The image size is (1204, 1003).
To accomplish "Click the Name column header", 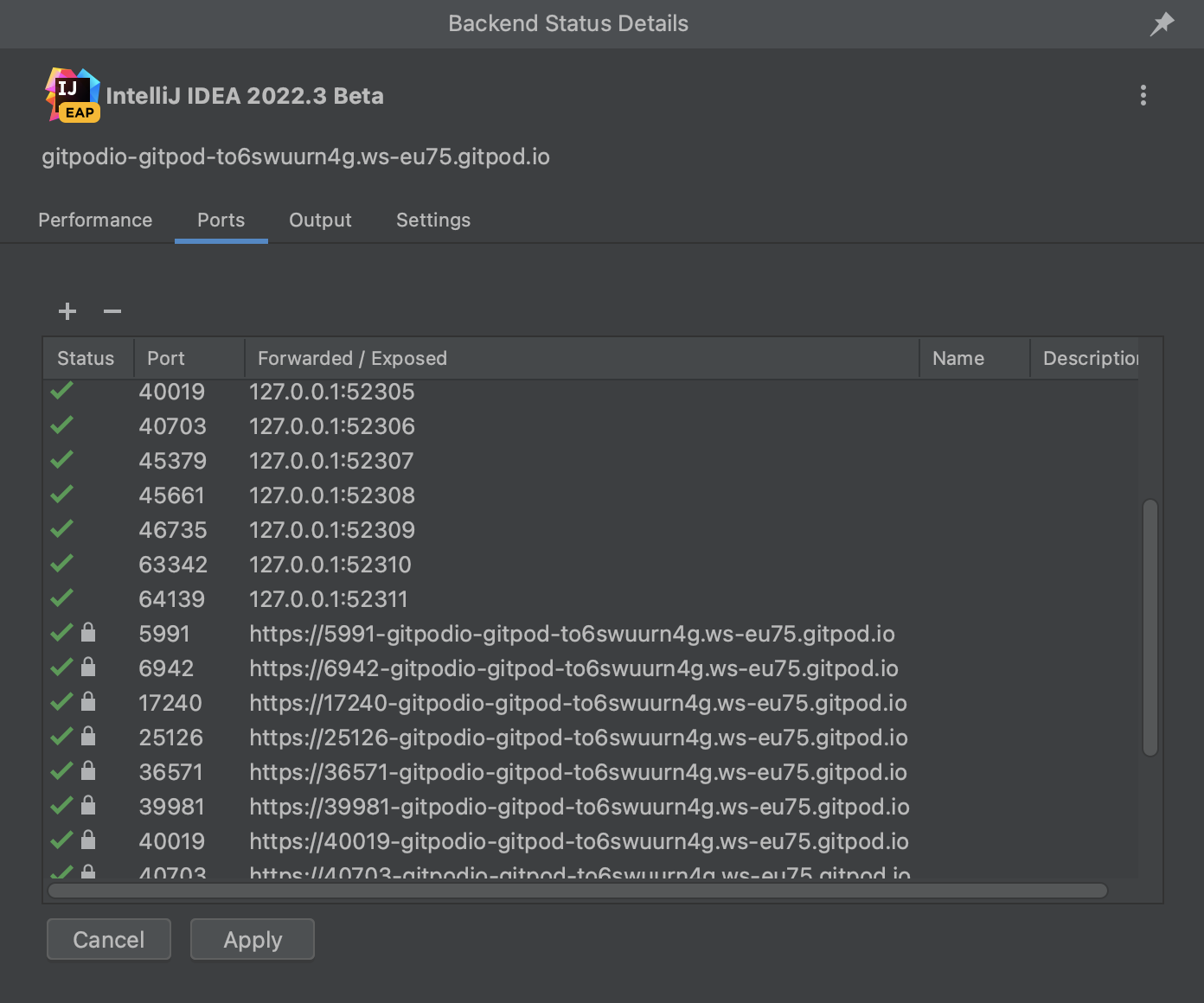I will click(975, 358).
